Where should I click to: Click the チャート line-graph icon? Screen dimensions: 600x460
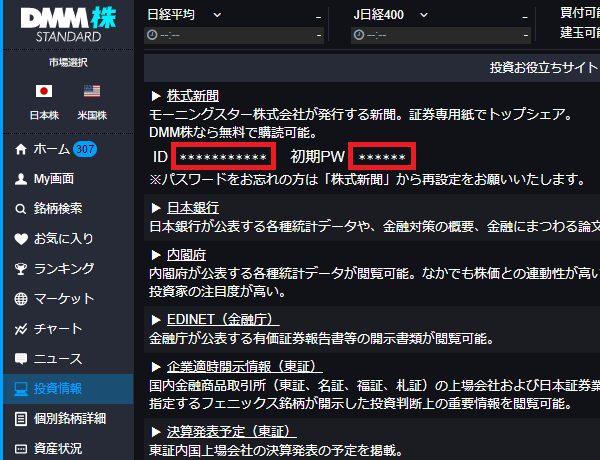(x=21, y=329)
